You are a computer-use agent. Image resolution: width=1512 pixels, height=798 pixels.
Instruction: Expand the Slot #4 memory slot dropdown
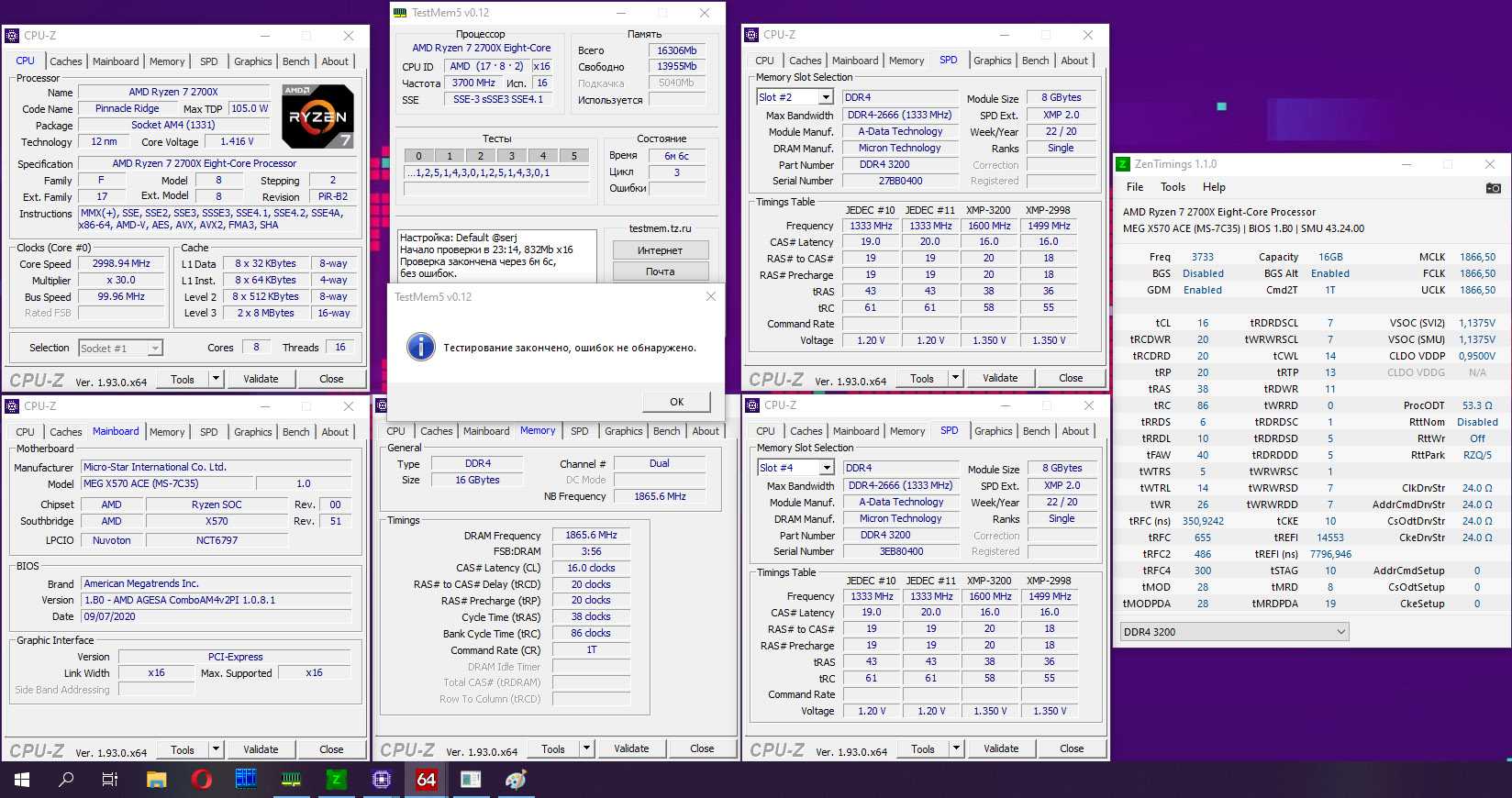pyautogui.click(x=827, y=468)
